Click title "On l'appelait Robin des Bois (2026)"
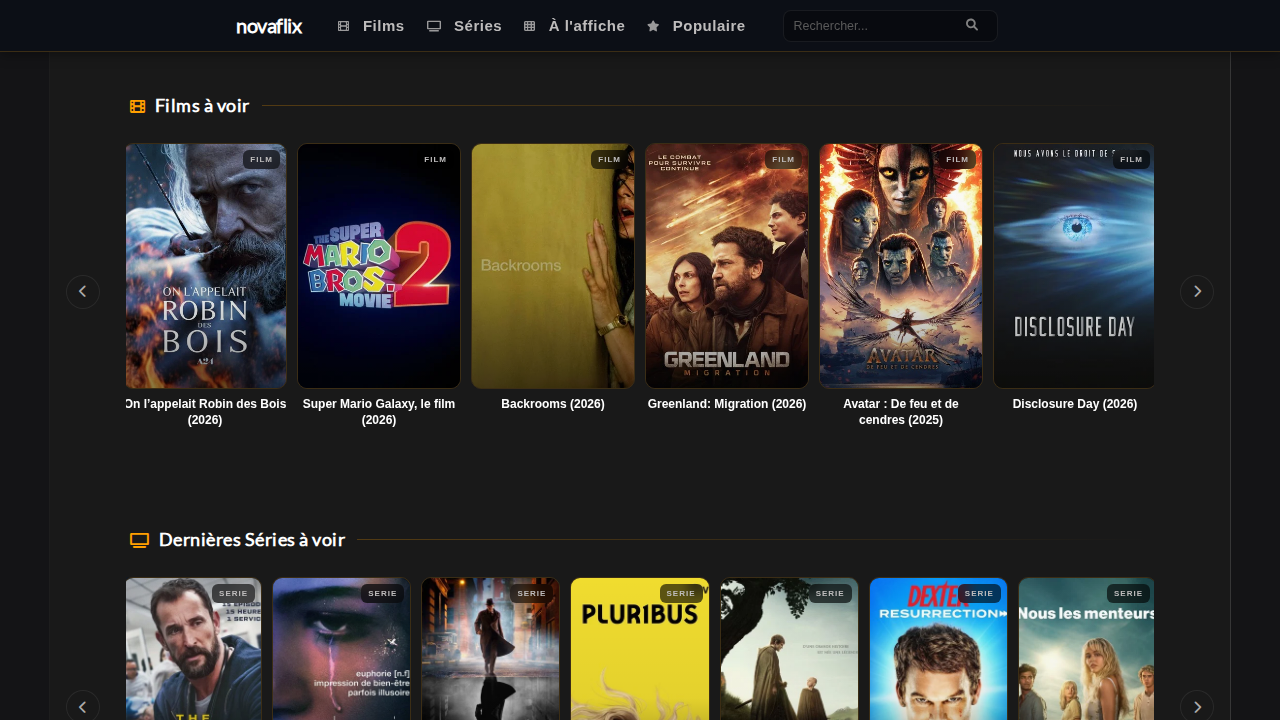Image resolution: width=1280 pixels, height=720 pixels. pos(206,412)
